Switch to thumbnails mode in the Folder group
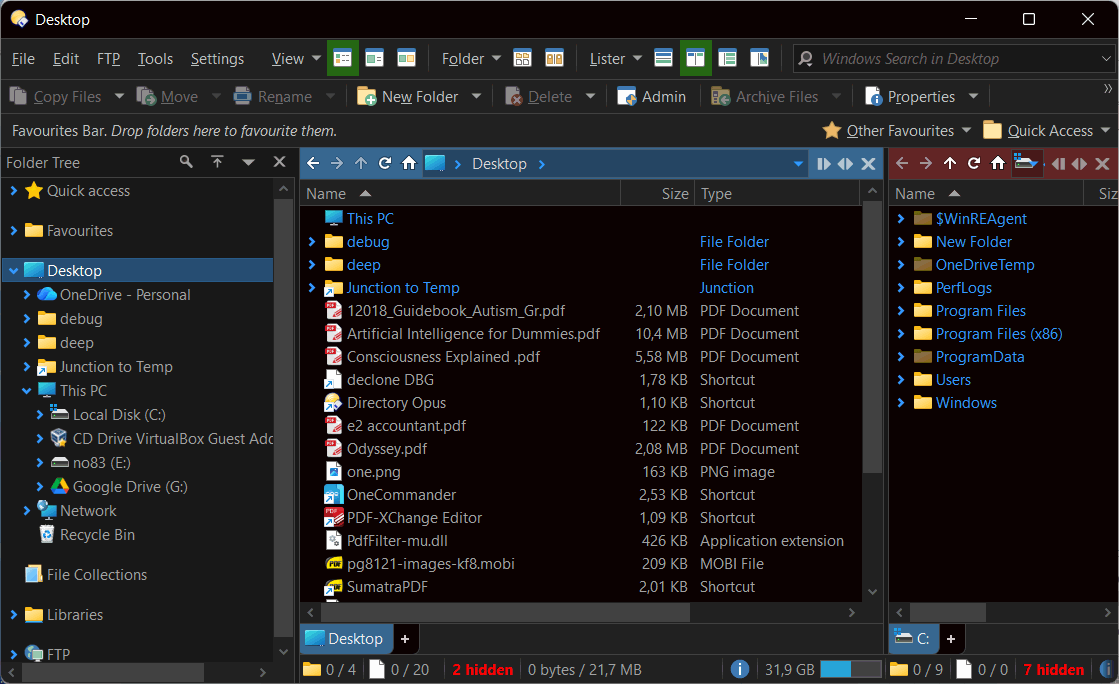The image size is (1119, 684). [x=523, y=58]
